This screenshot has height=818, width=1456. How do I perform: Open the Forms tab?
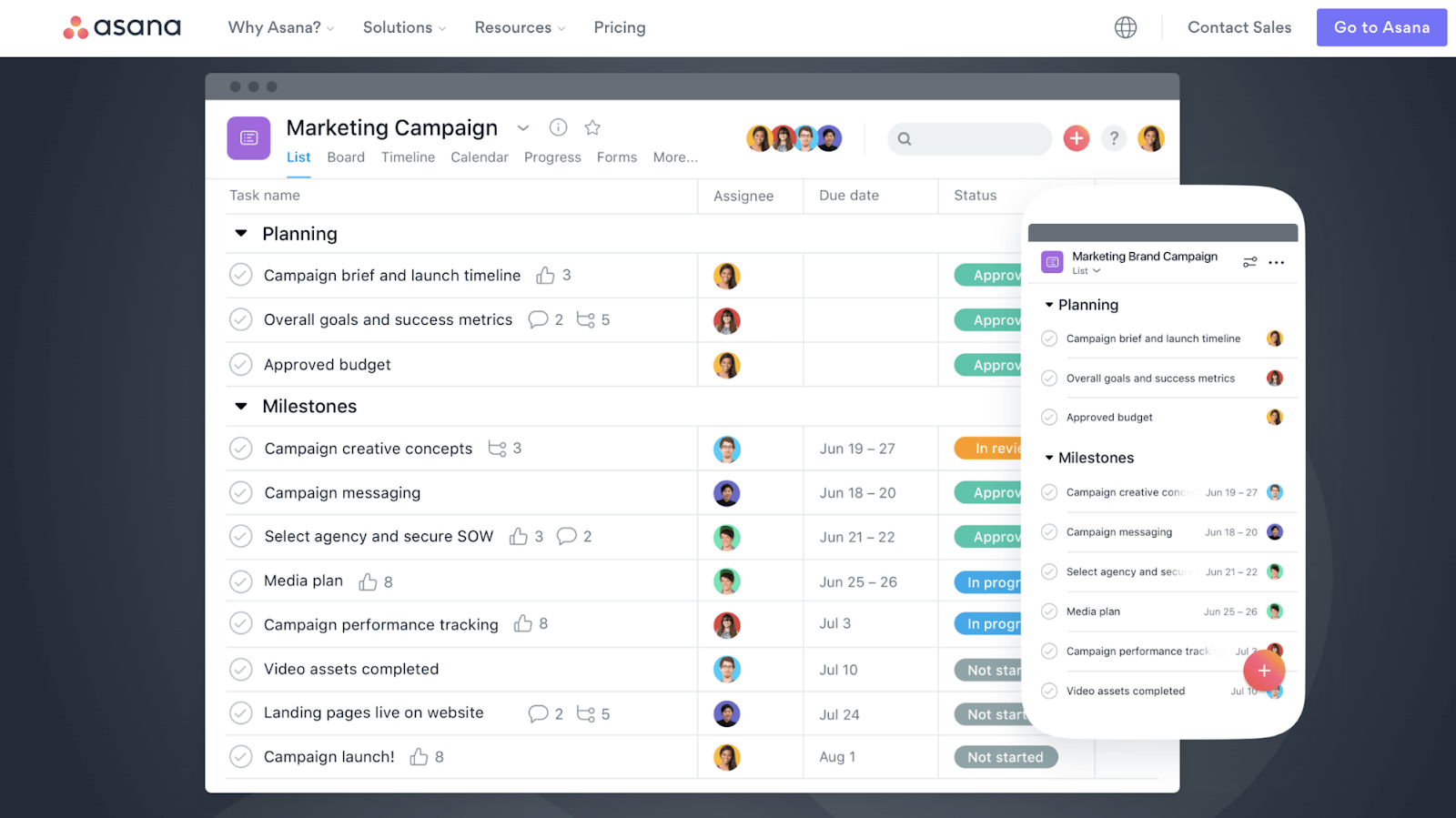[x=617, y=157]
